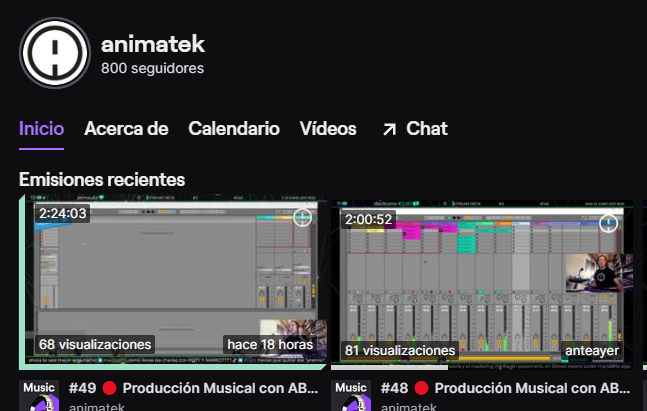Click the 68 visualizaciones label

95,344
